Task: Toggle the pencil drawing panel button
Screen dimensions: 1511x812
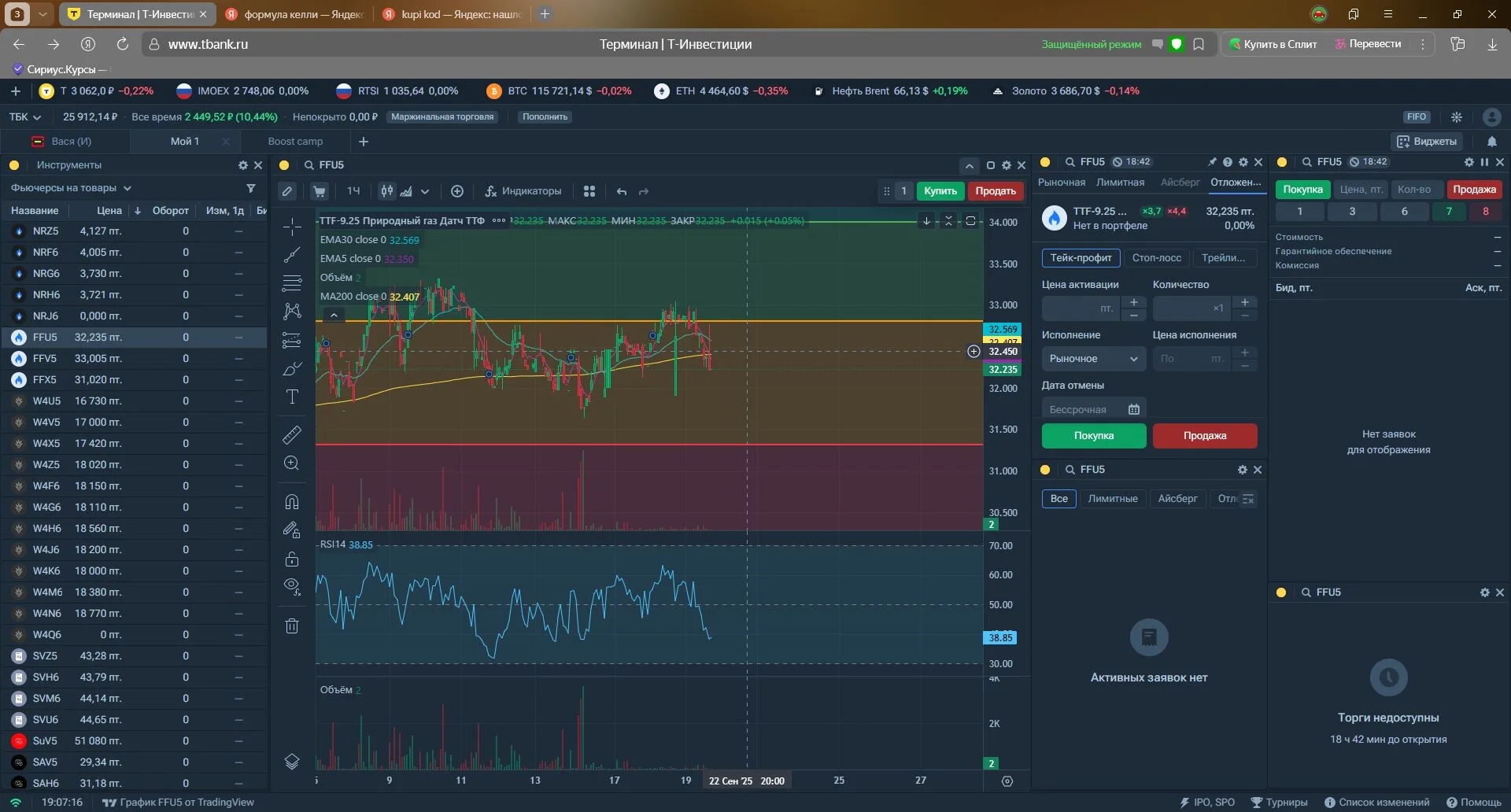Action: (287, 191)
